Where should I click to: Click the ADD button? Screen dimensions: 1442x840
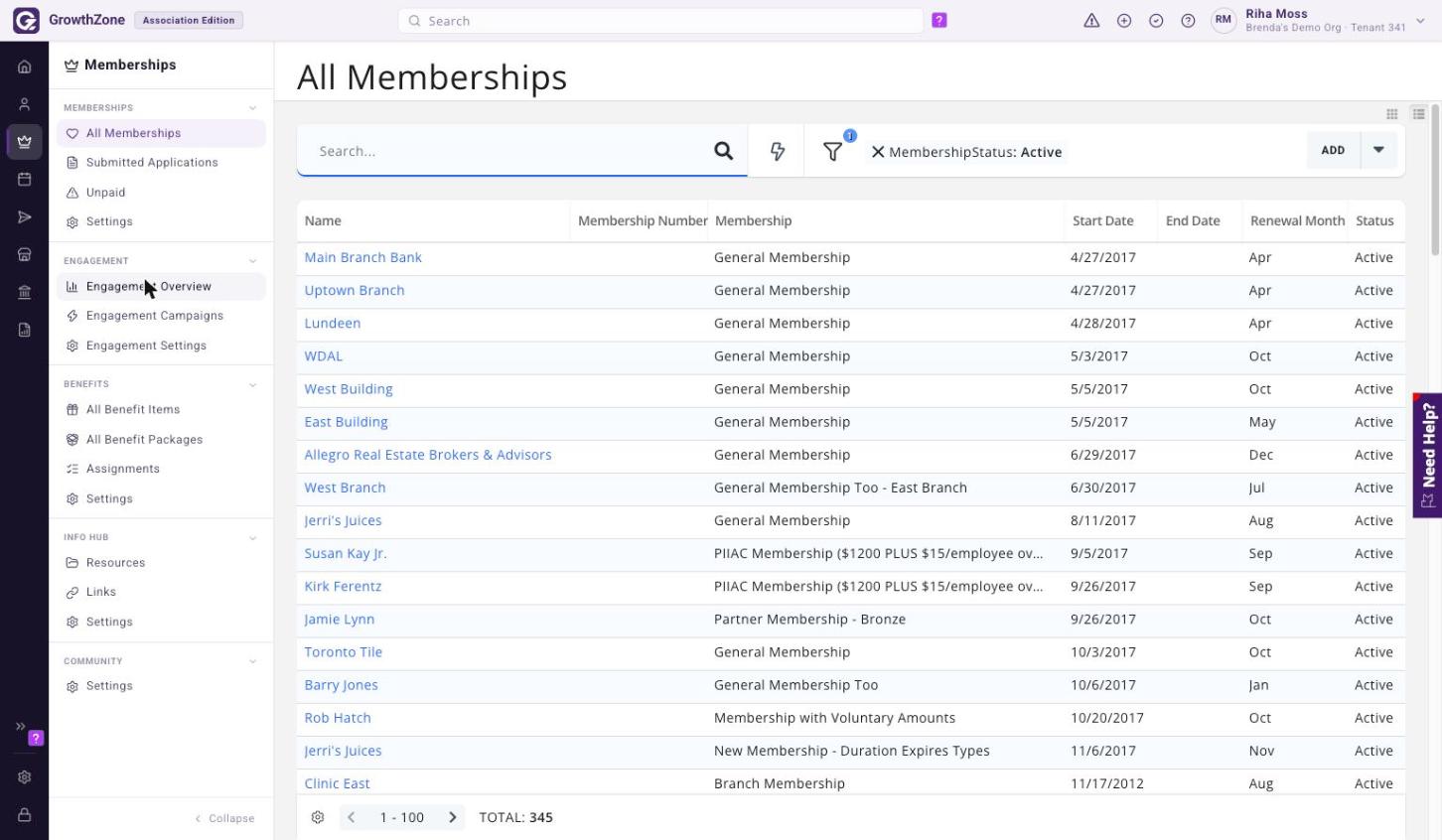pyautogui.click(x=1333, y=150)
